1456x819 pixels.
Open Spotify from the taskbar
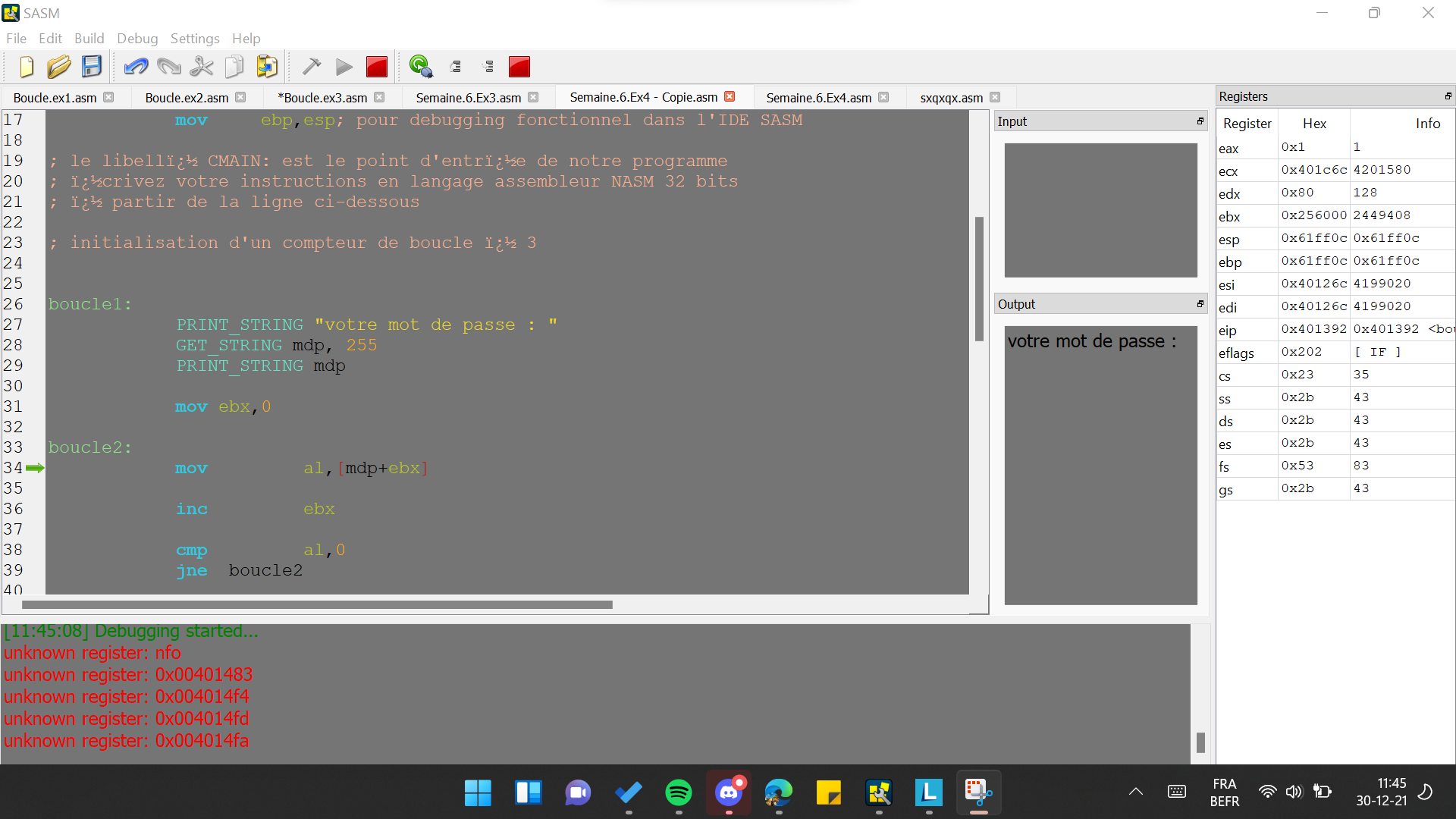(x=678, y=793)
